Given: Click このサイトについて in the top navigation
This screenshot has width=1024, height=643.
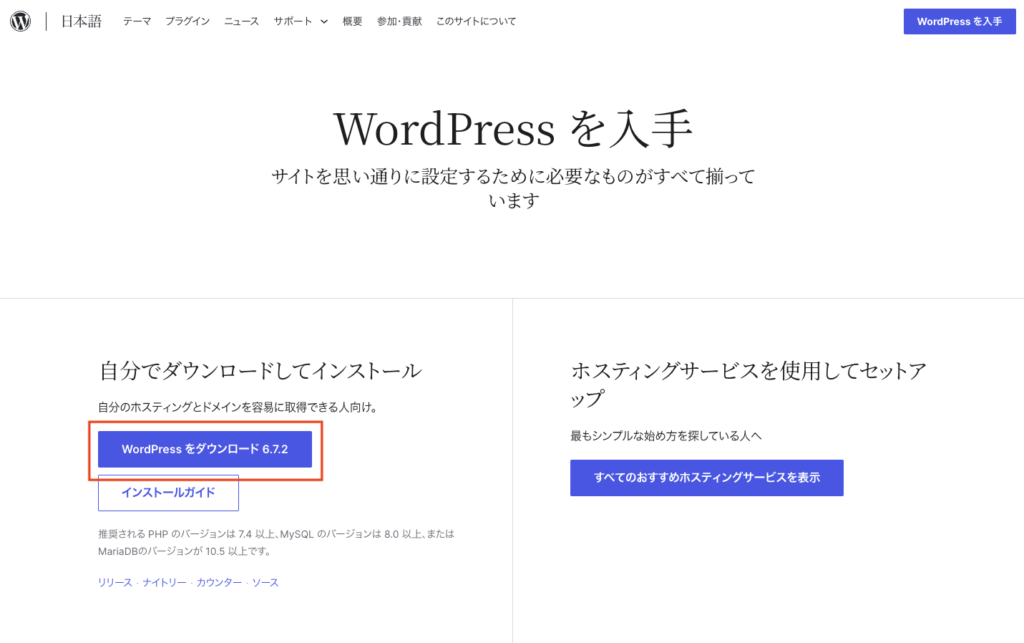Looking at the screenshot, I should 476,21.
